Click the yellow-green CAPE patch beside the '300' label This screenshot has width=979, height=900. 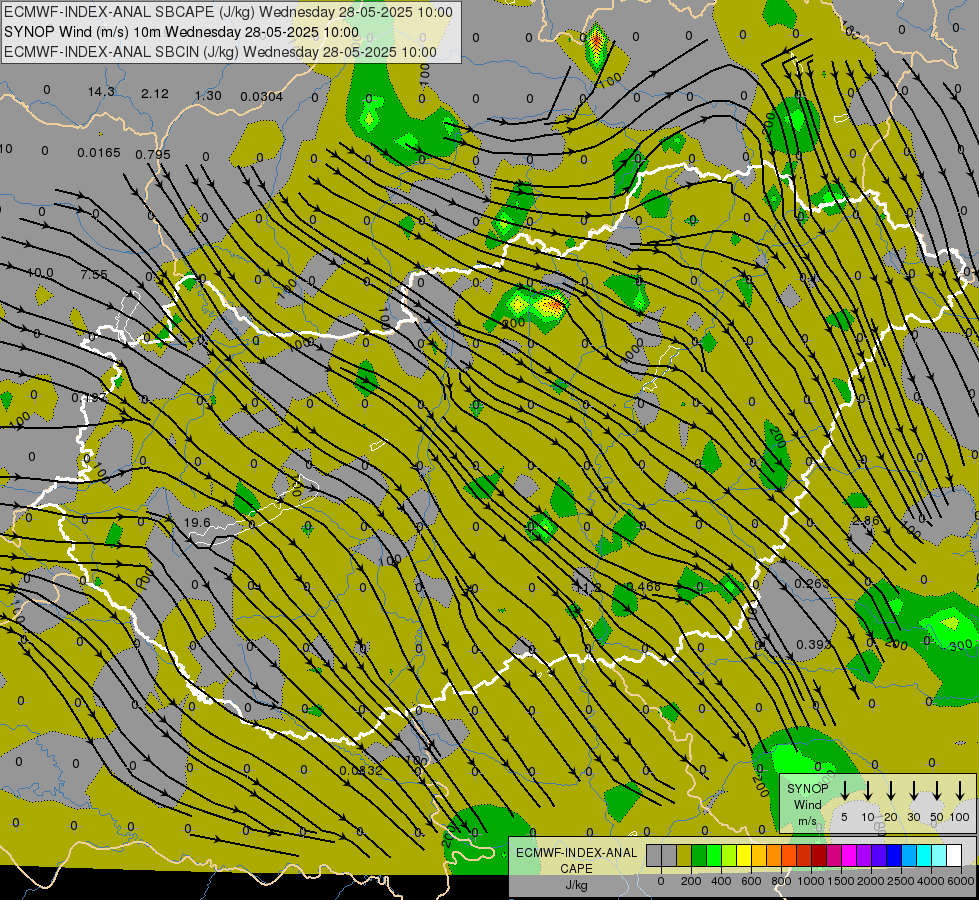(x=950, y=623)
